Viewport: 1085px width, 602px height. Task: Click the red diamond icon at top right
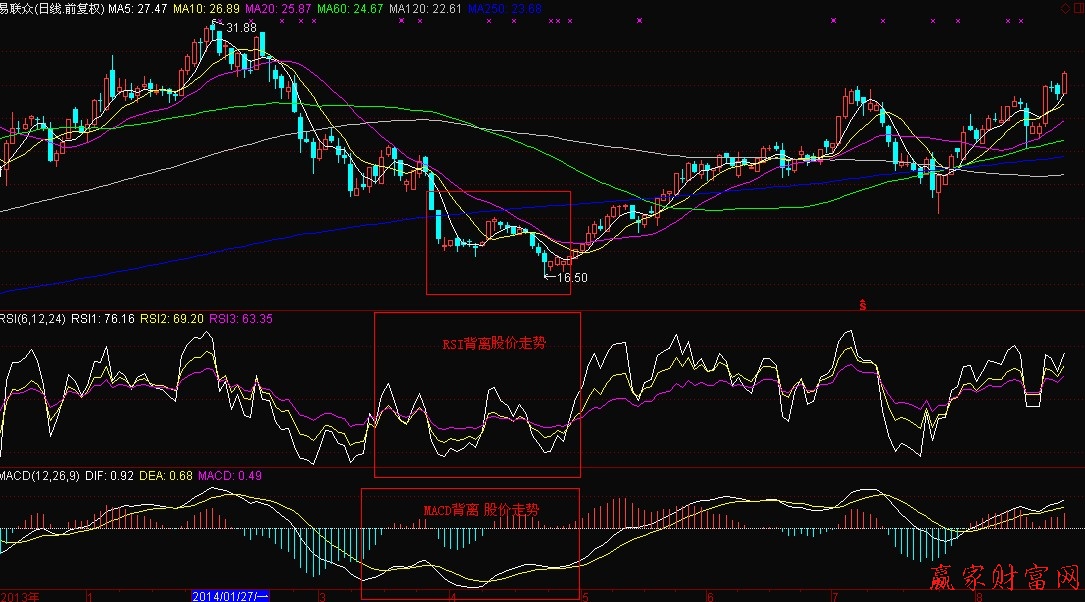pyautogui.click(x=1066, y=8)
